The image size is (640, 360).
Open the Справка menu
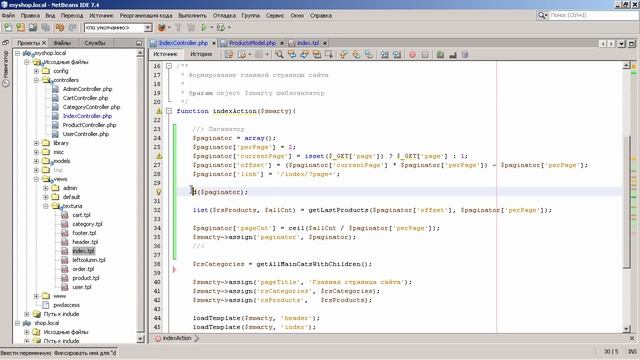tap(321, 16)
